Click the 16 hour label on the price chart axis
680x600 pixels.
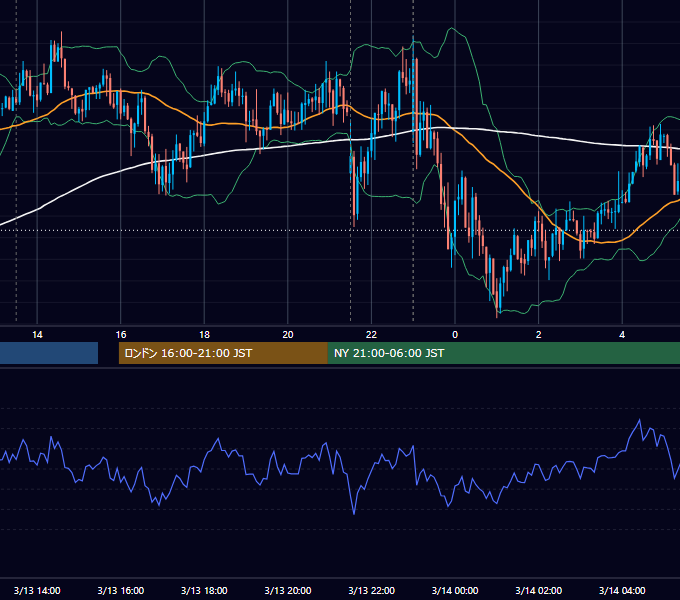pyautogui.click(x=121, y=334)
